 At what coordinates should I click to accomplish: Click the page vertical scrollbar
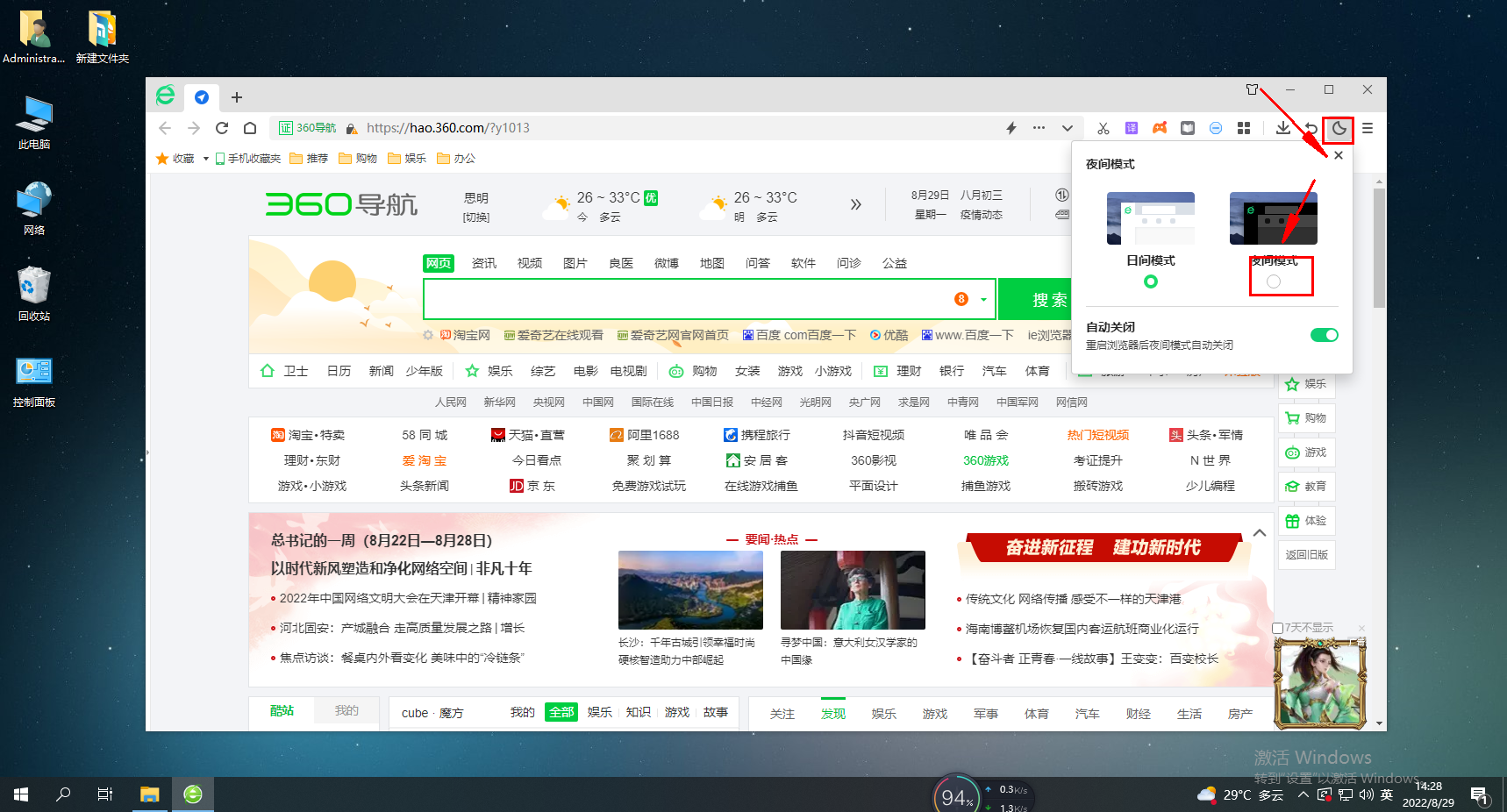click(1380, 248)
